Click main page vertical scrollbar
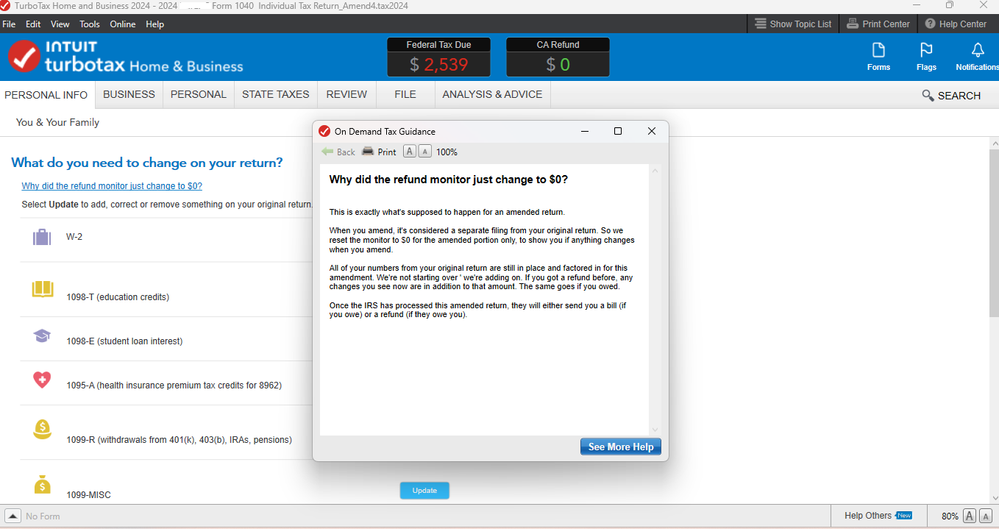This screenshot has height=529, width=999. point(994,233)
